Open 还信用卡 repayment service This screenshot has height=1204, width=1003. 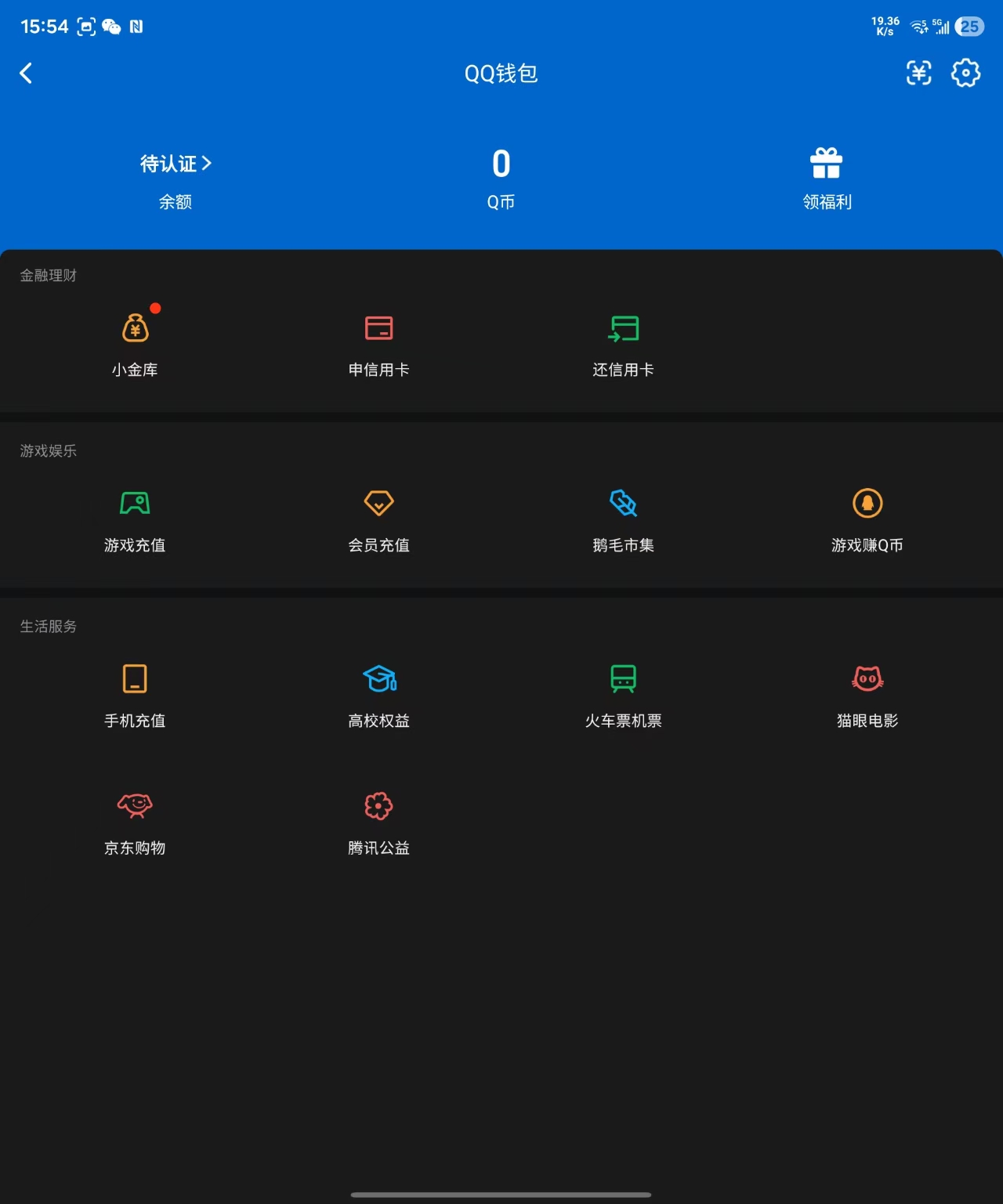point(623,341)
